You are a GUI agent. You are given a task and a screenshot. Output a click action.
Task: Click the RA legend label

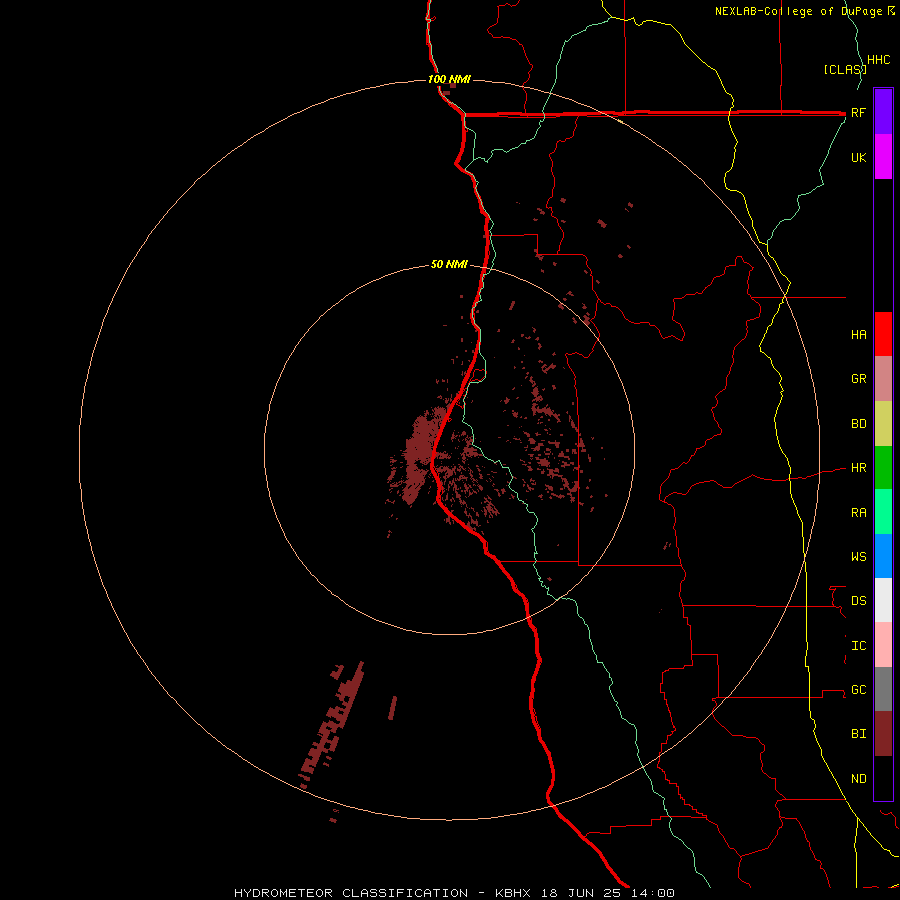pos(858,512)
